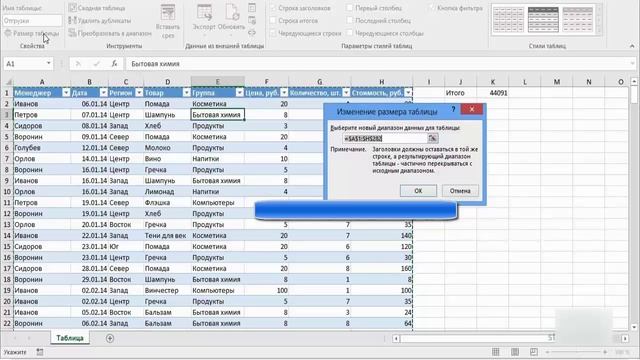The image size is (640, 360).
Task: Click the Вставить срез slicer button
Action: coord(168,21)
